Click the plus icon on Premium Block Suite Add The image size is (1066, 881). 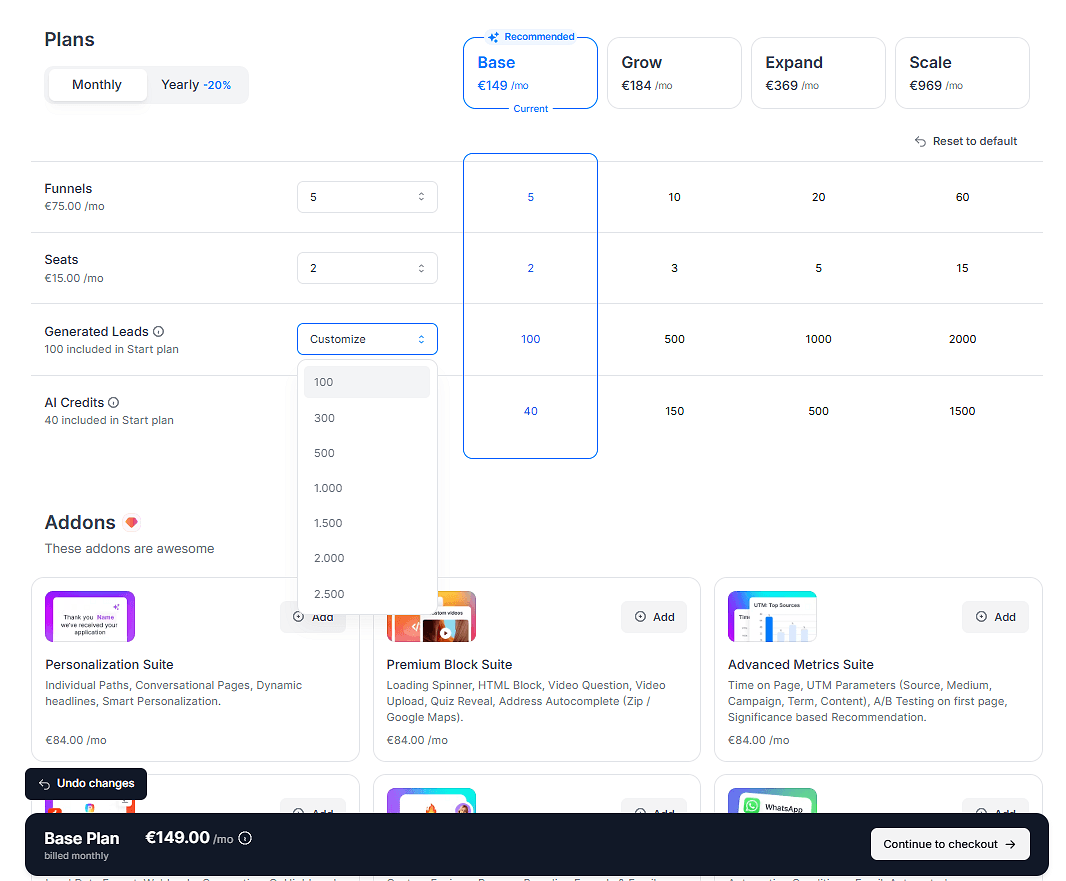click(640, 617)
